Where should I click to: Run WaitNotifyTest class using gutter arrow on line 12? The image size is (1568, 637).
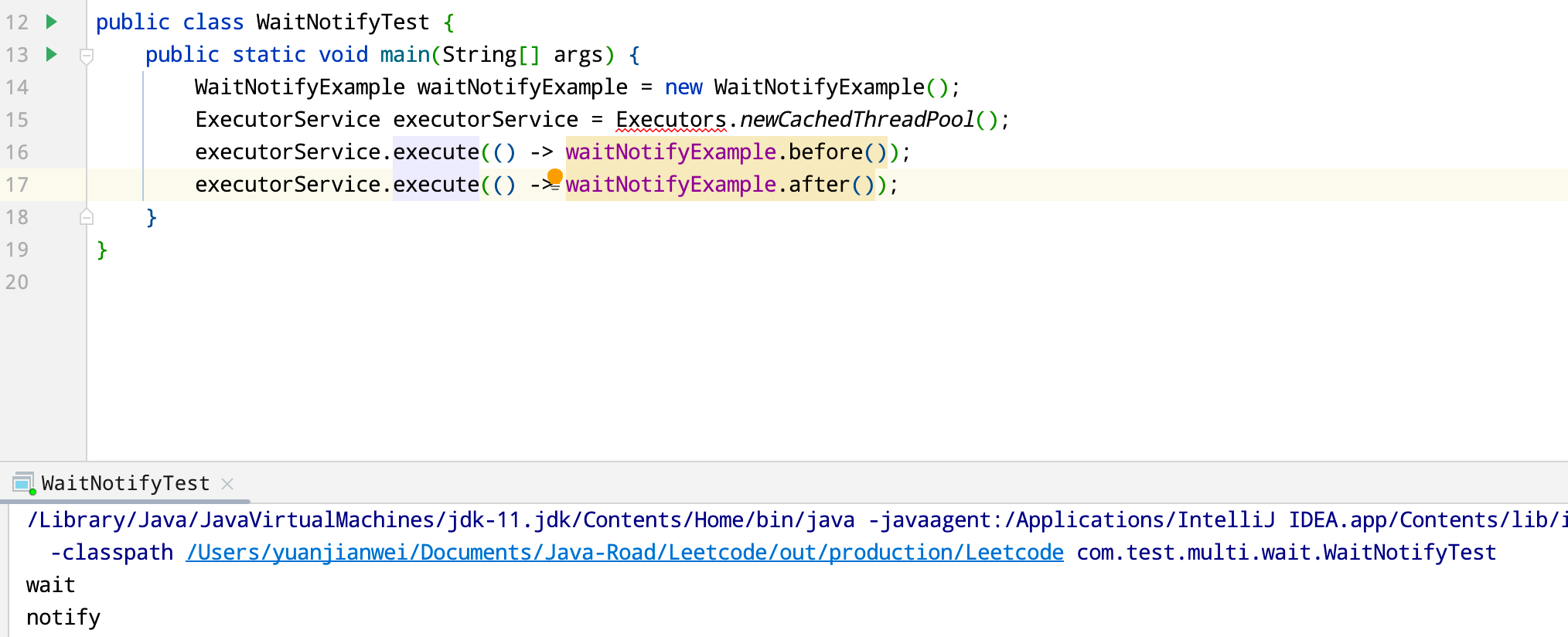(52, 22)
